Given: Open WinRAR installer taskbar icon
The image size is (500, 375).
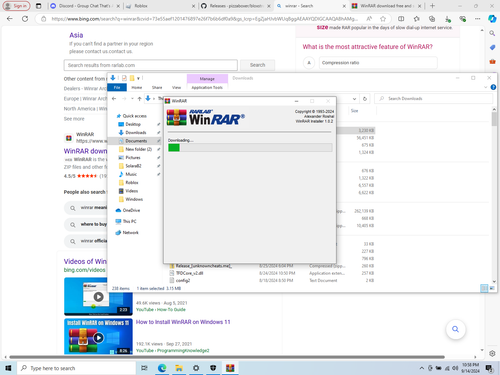Looking at the screenshot, I should [230, 368].
